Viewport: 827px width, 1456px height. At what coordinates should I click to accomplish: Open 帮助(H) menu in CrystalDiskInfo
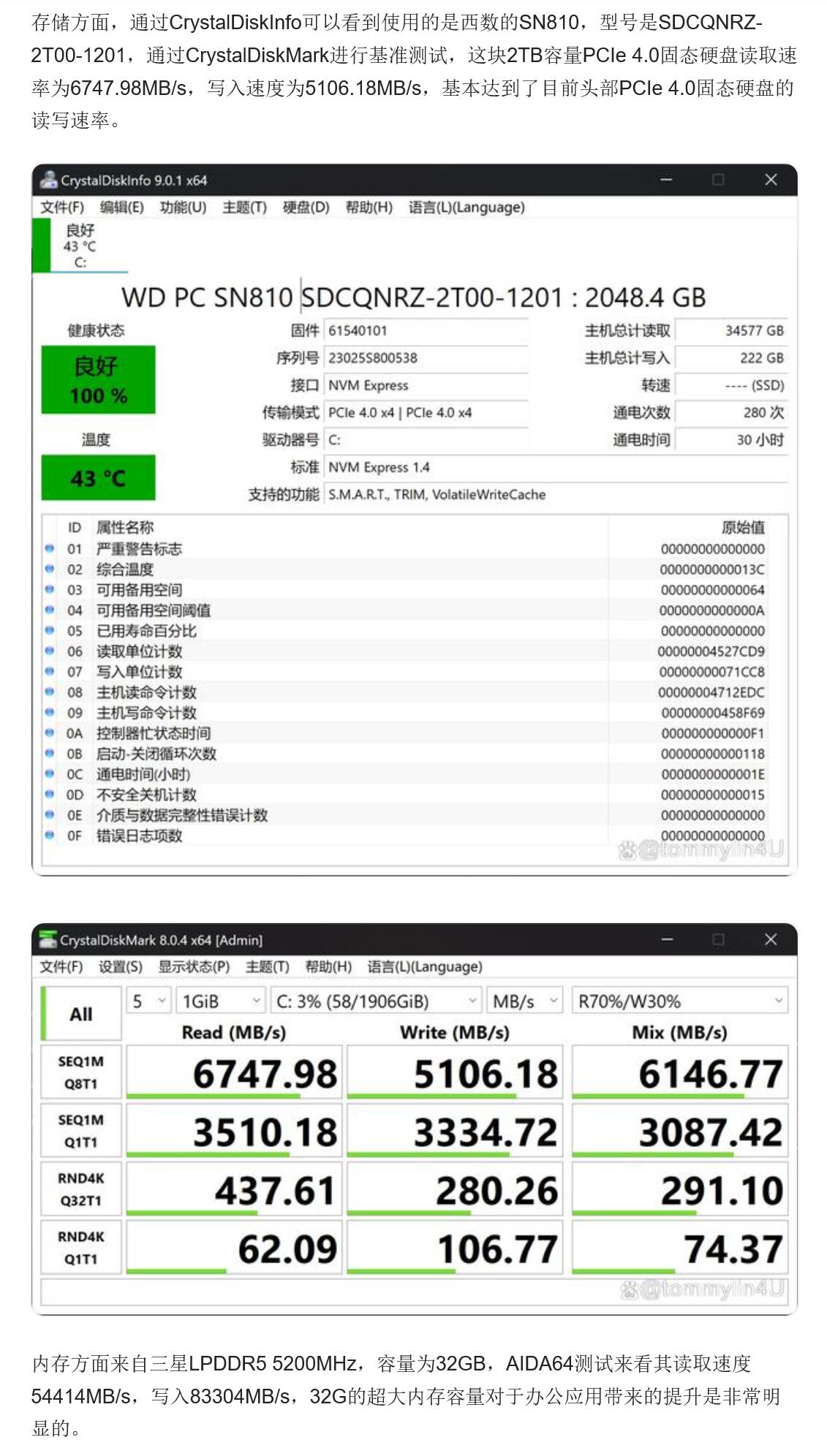coord(369,208)
